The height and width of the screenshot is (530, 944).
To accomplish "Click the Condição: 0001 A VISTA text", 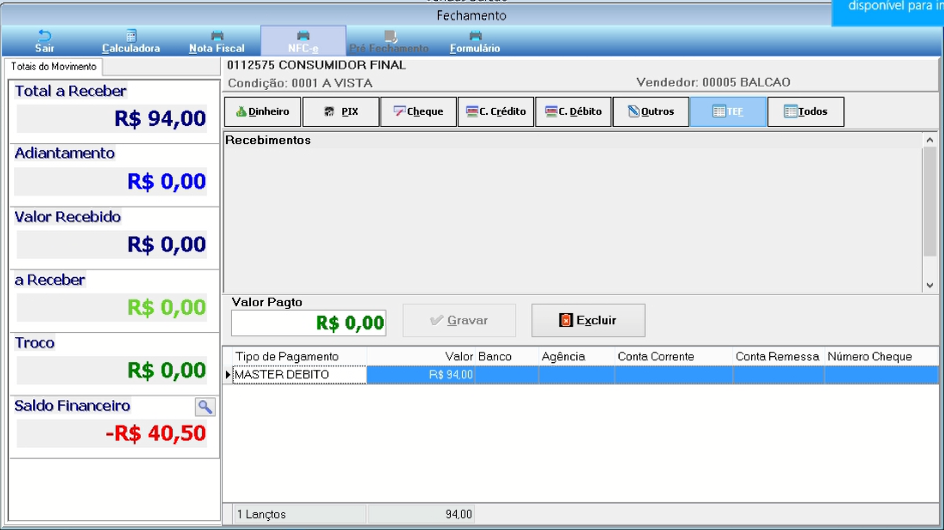I will tap(300, 83).
